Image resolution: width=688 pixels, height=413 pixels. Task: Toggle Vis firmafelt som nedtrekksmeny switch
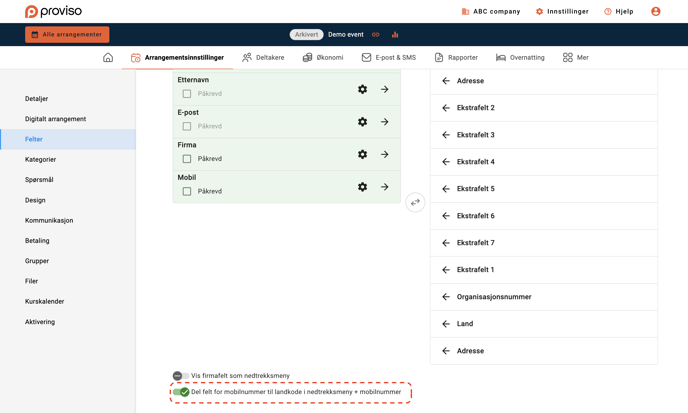coord(180,376)
